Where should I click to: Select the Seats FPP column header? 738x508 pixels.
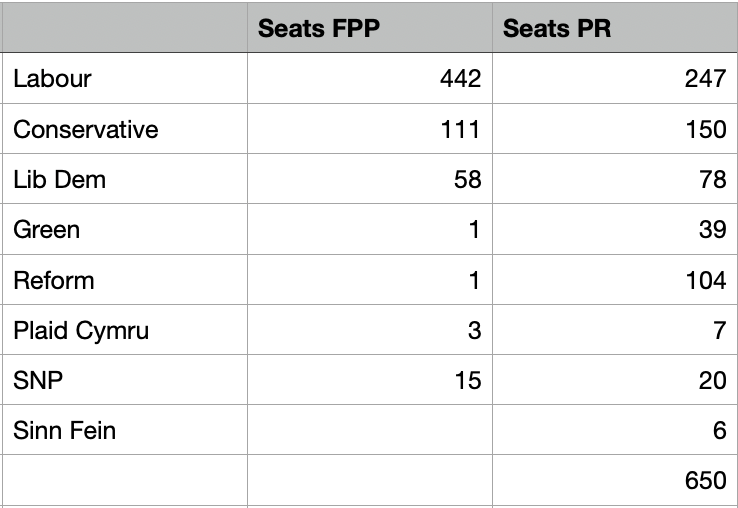[369, 28]
